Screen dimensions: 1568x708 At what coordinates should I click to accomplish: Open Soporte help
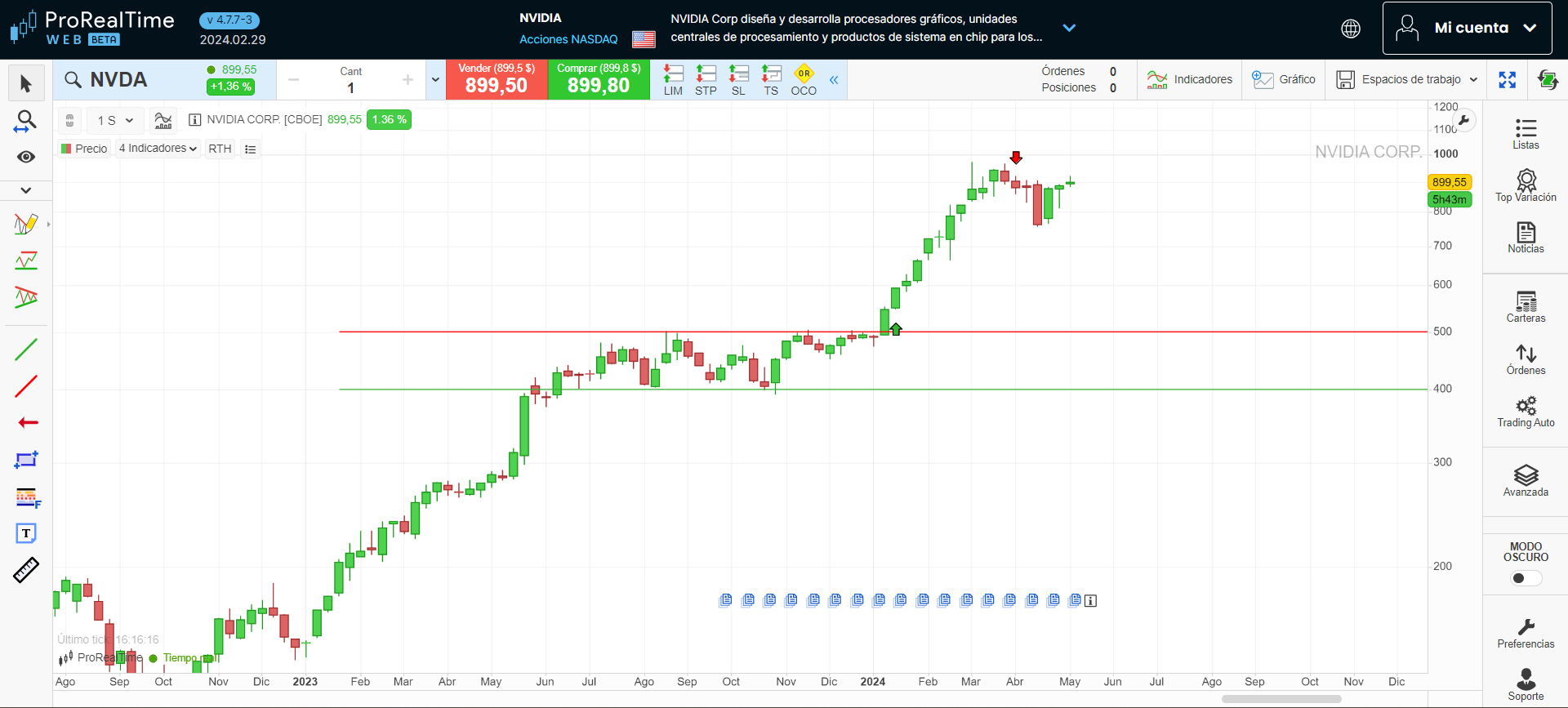pyautogui.click(x=1526, y=684)
